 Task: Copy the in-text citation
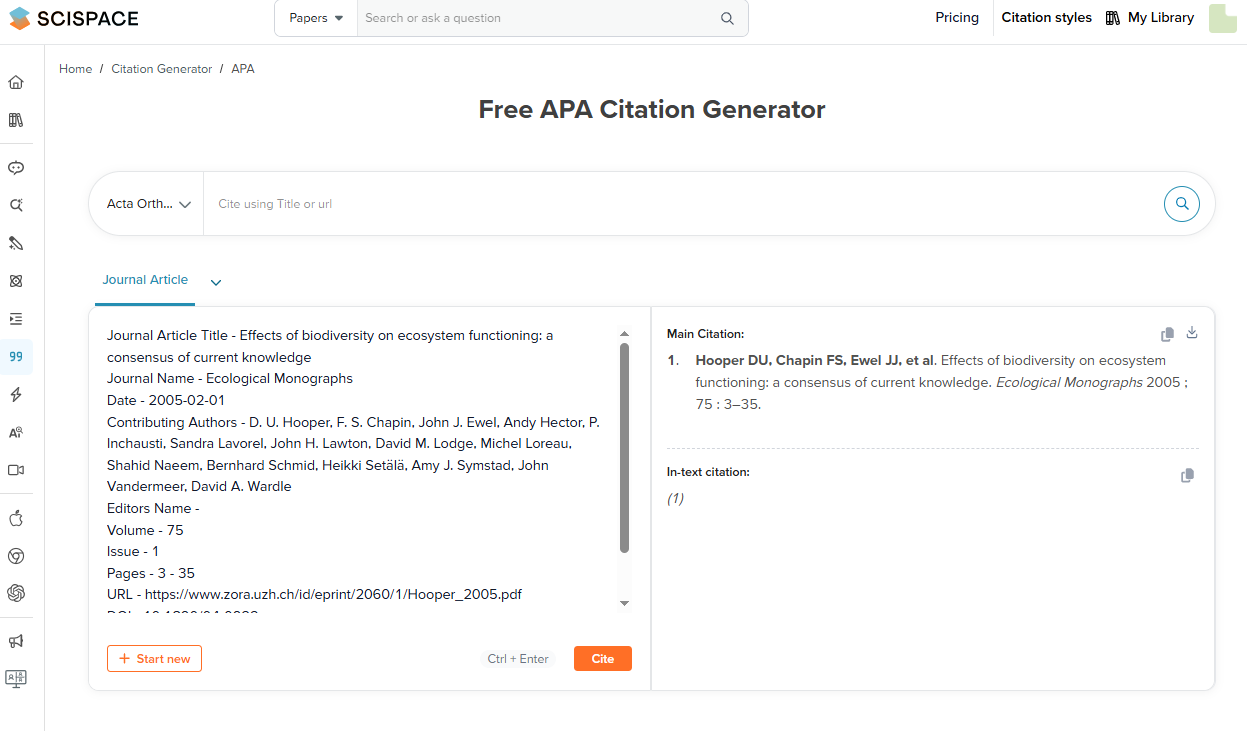pyautogui.click(x=1187, y=475)
